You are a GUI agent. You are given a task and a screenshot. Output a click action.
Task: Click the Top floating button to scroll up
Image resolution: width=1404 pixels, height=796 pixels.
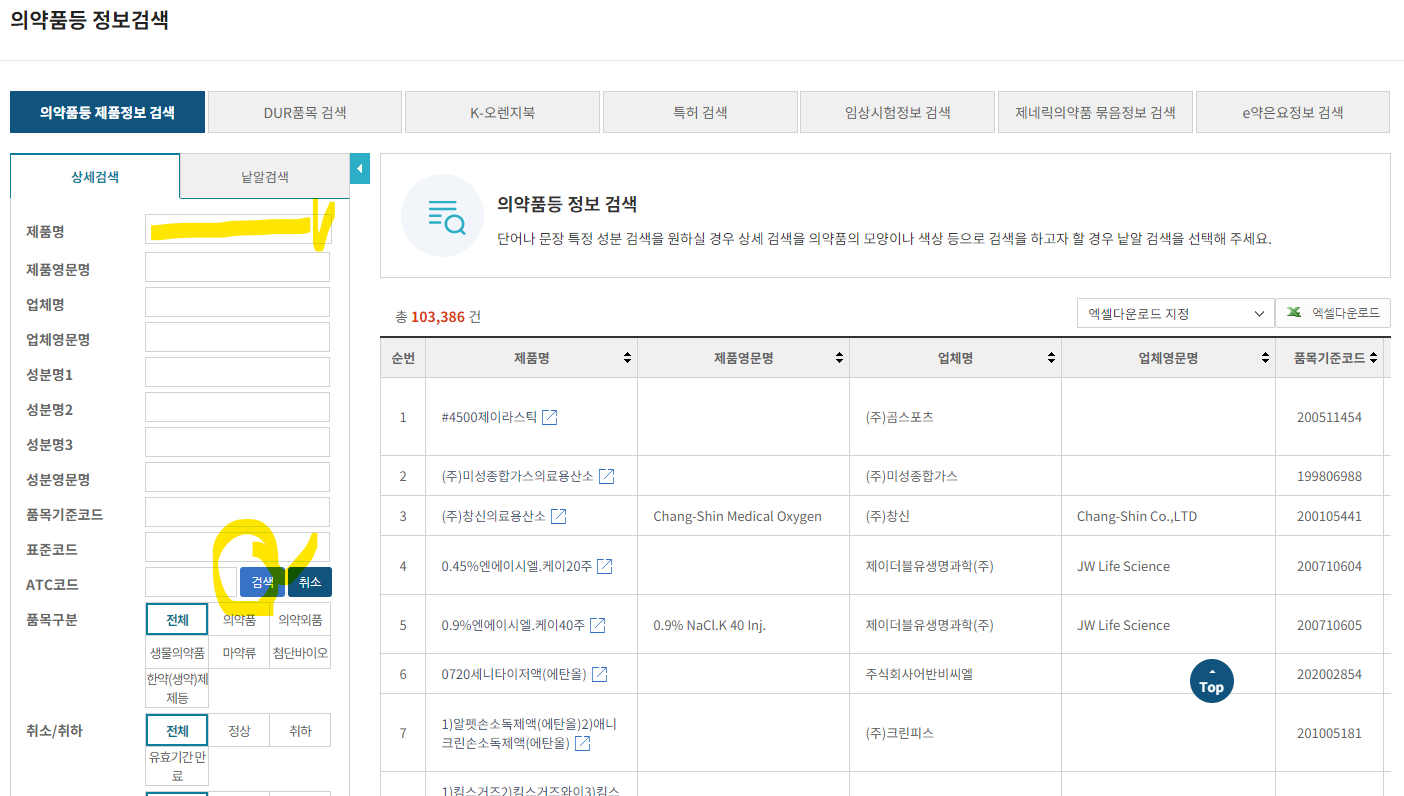pos(1211,681)
